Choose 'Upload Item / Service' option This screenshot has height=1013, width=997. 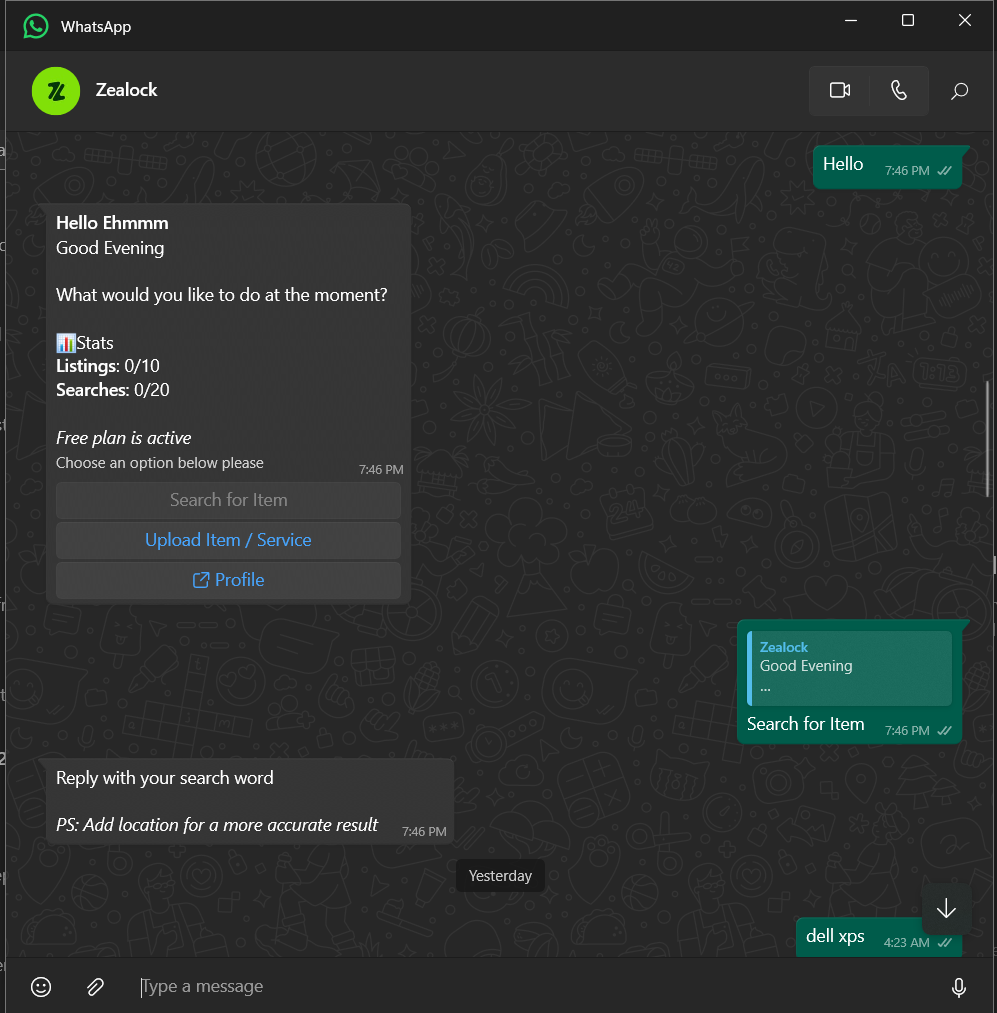tap(228, 540)
